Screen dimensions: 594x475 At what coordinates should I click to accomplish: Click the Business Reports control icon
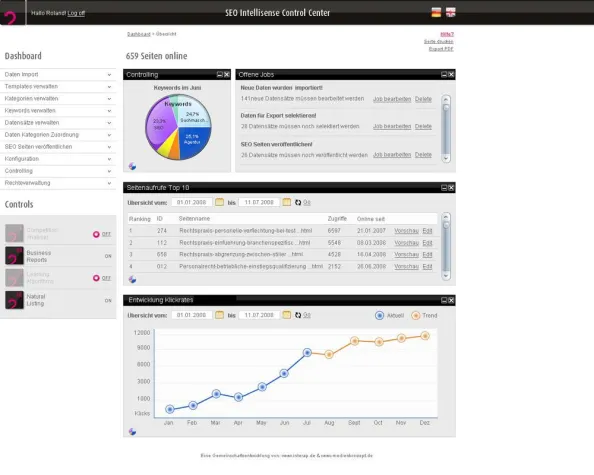(14, 256)
